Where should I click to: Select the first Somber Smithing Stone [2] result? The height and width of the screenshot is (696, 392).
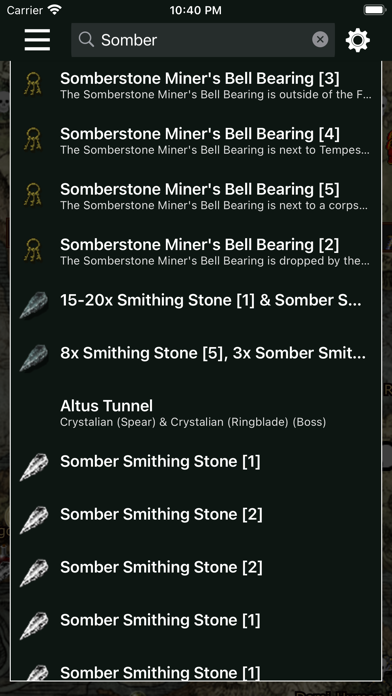click(x=196, y=514)
